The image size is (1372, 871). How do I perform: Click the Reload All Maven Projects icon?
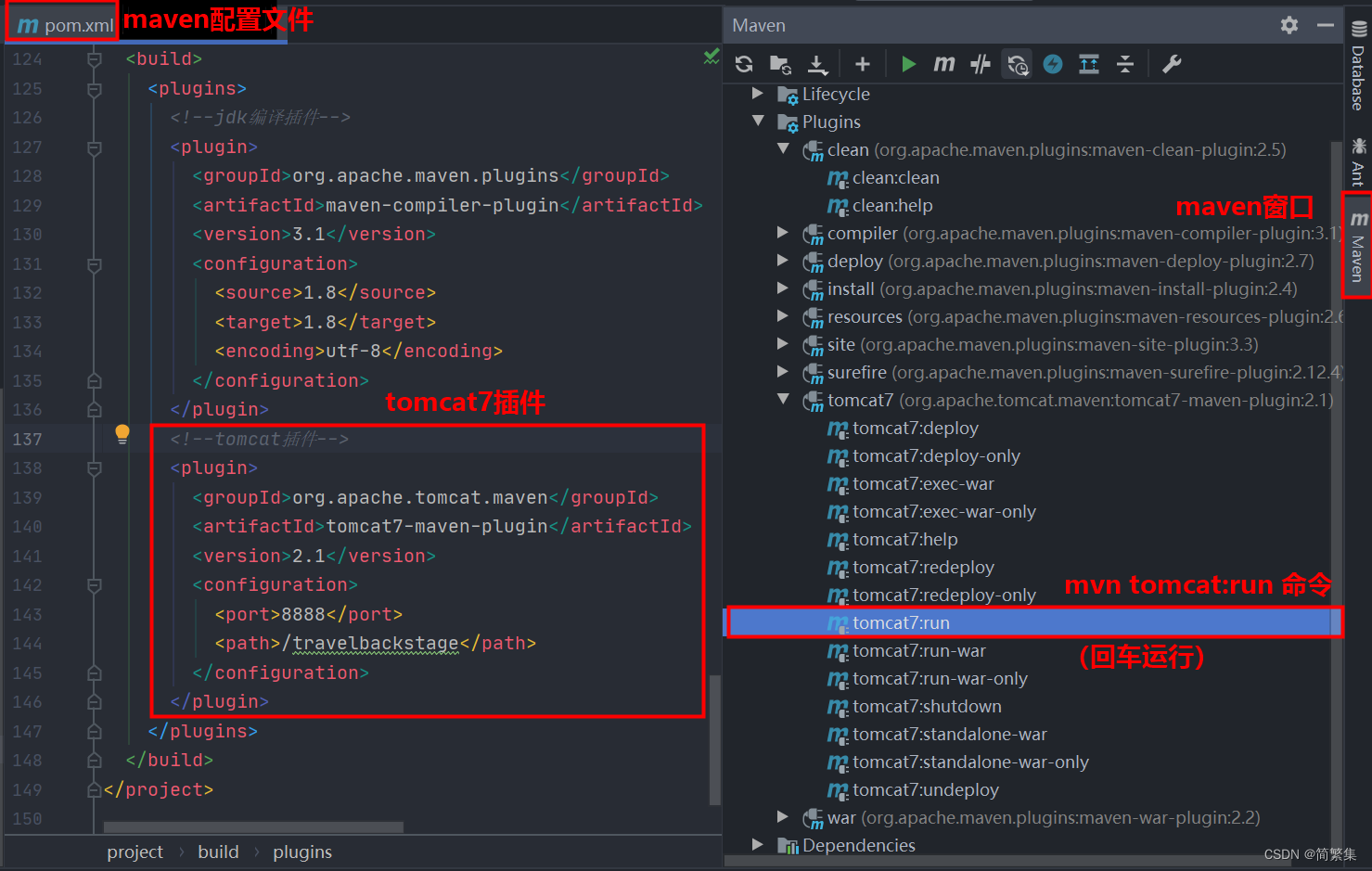click(x=744, y=64)
